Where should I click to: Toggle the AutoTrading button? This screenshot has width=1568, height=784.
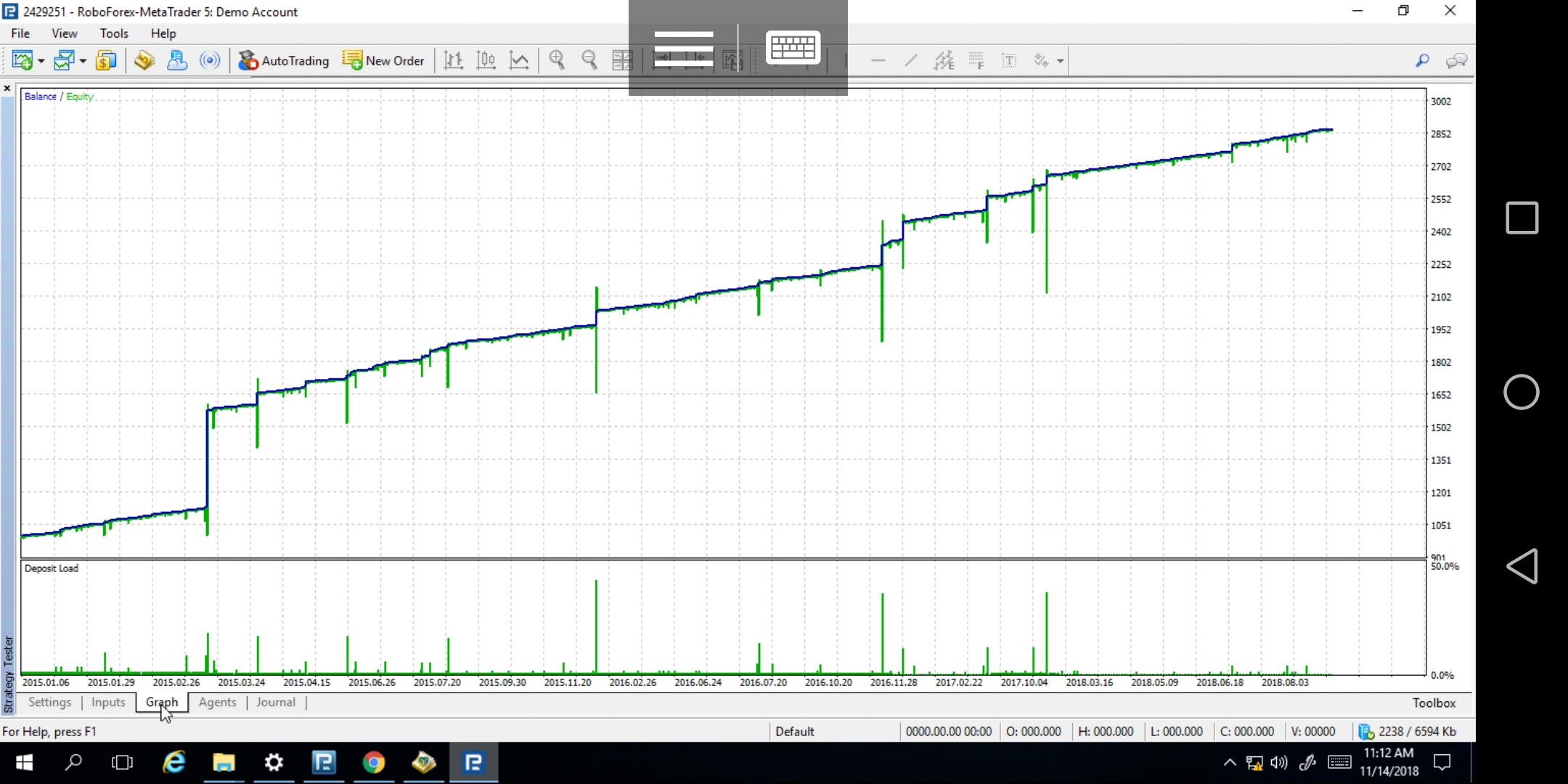pyautogui.click(x=284, y=60)
